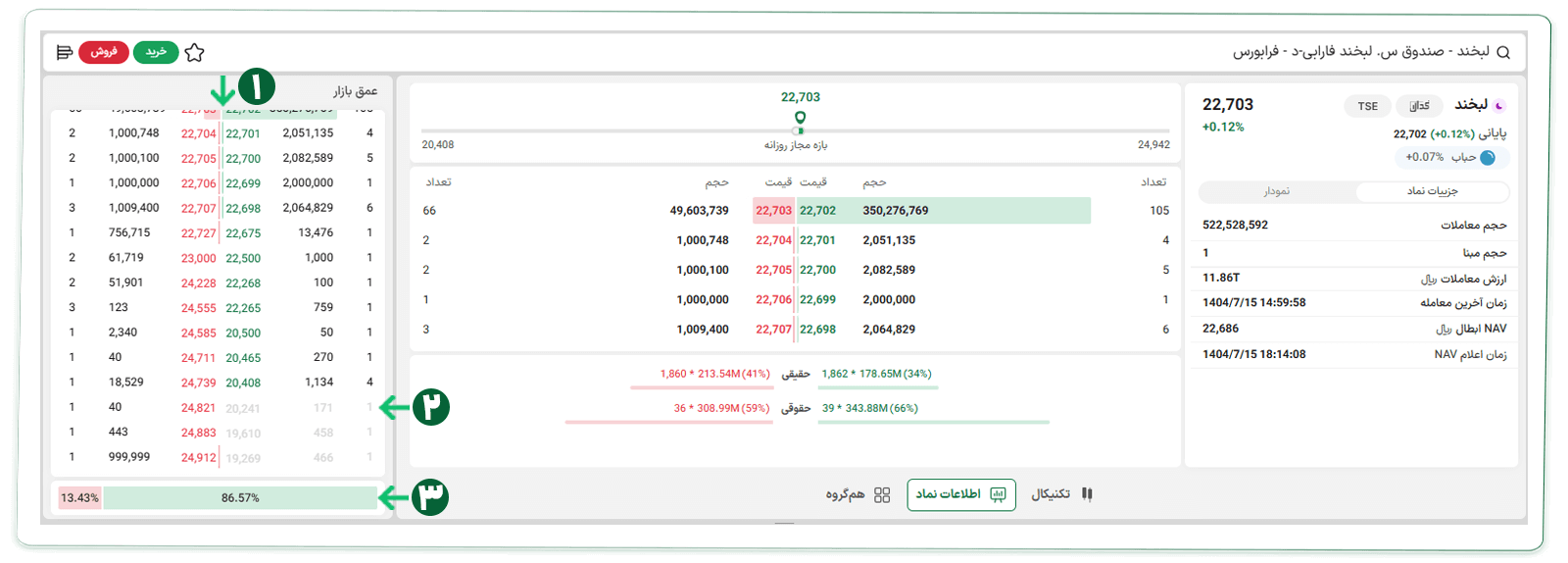Click the symbol search field text
1568x563 pixels.
click(1360, 52)
